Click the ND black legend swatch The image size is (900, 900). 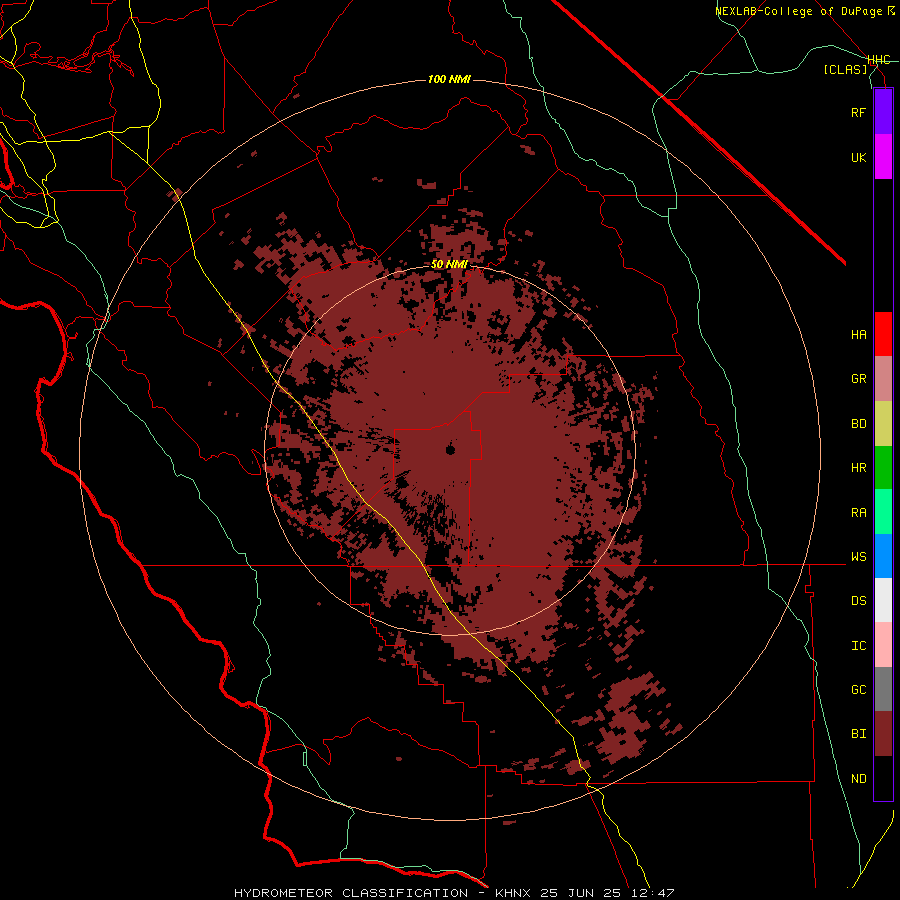pos(883,778)
